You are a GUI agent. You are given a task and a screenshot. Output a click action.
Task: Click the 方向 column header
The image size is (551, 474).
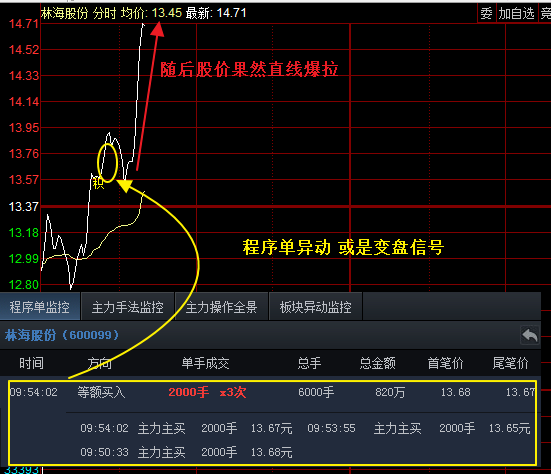click(x=100, y=363)
